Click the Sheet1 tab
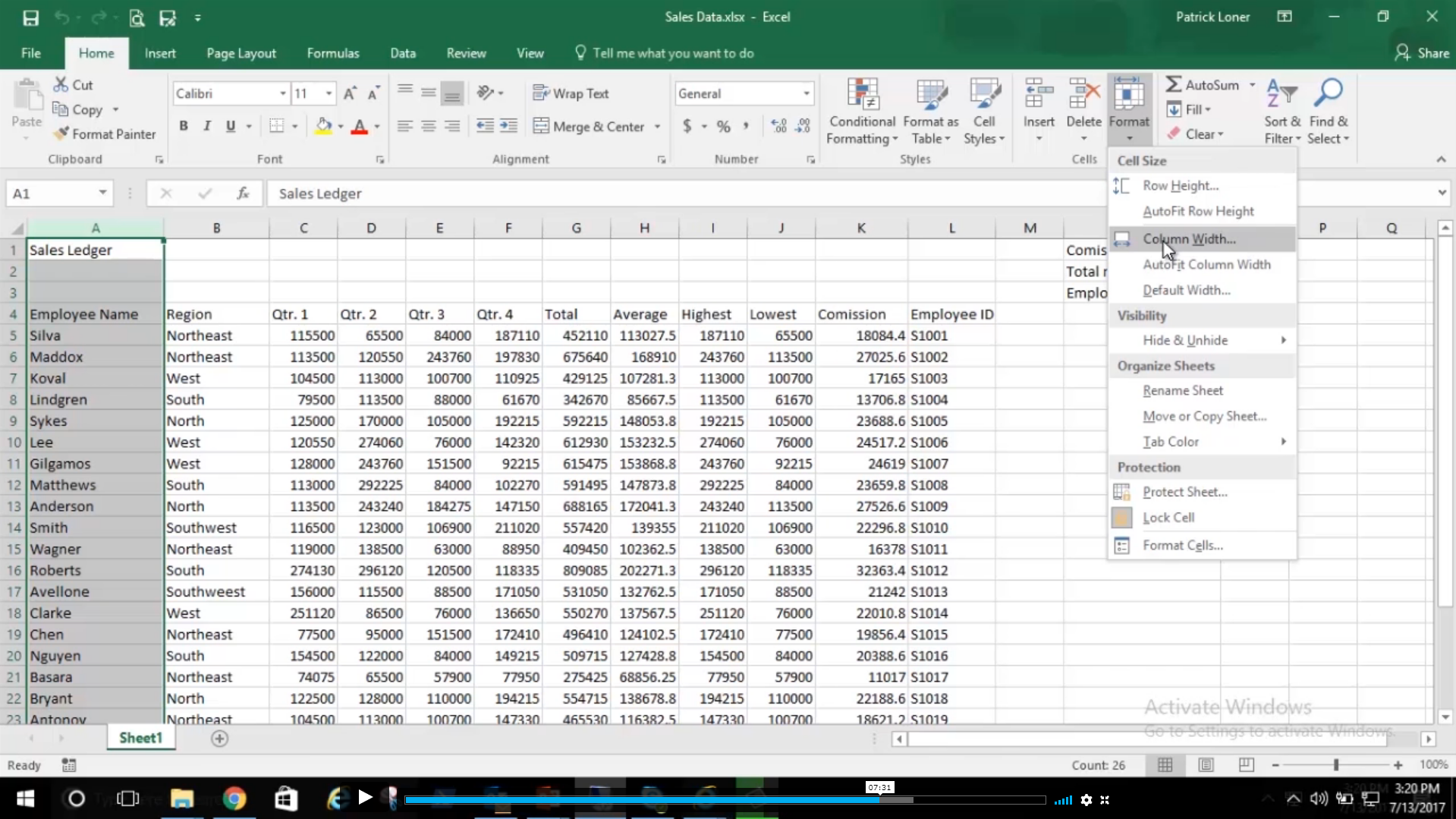Viewport: 1456px width, 819px height. tap(140, 738)
